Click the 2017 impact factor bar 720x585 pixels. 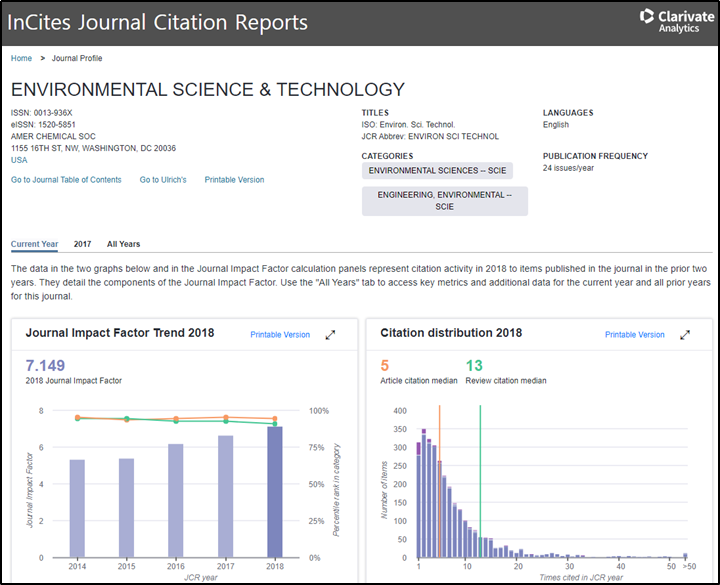[x=225, y=497]
